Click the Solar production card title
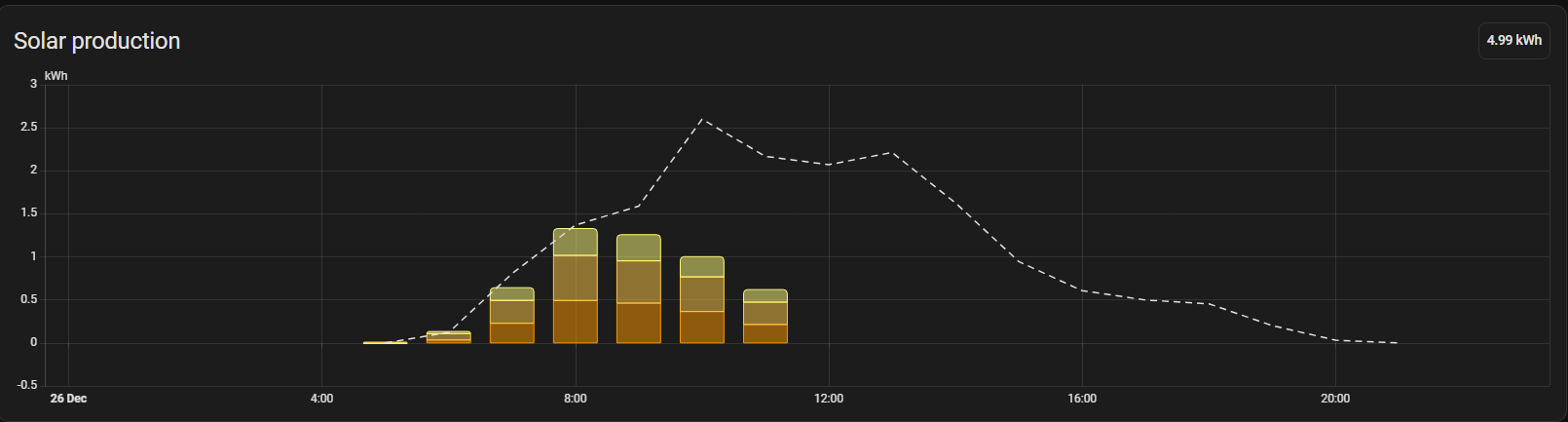1568x422 pixels. pos(96,41)
